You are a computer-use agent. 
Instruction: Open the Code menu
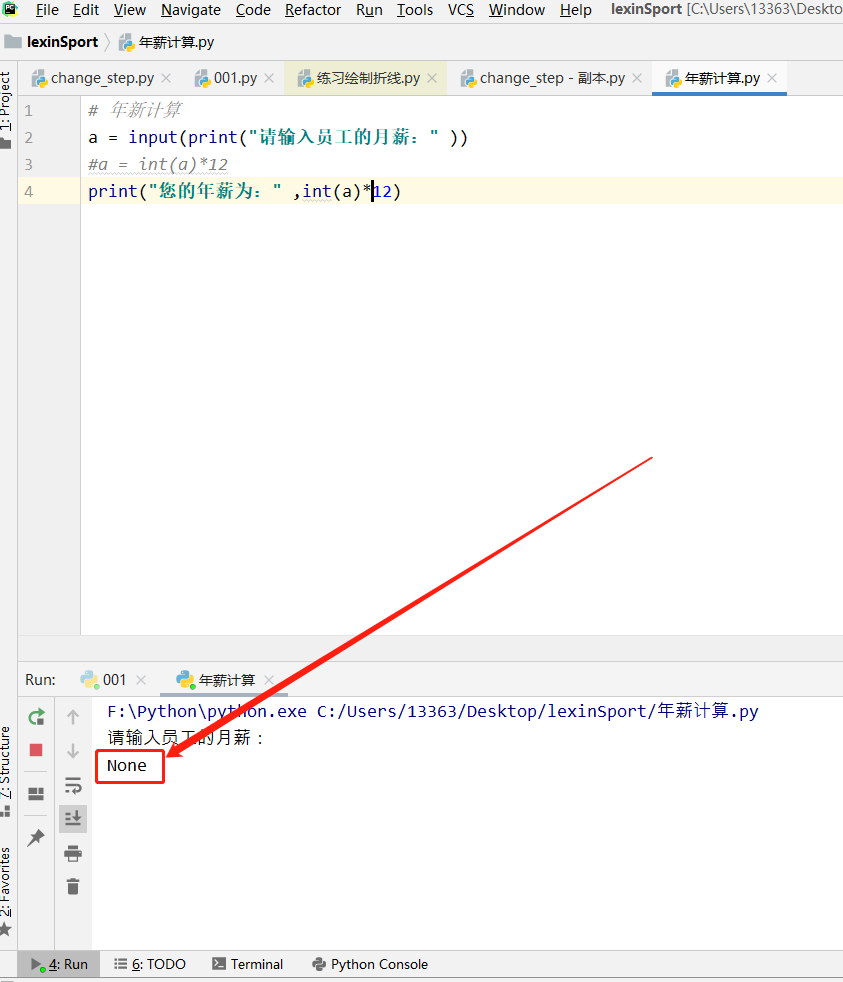pos(253,10)
